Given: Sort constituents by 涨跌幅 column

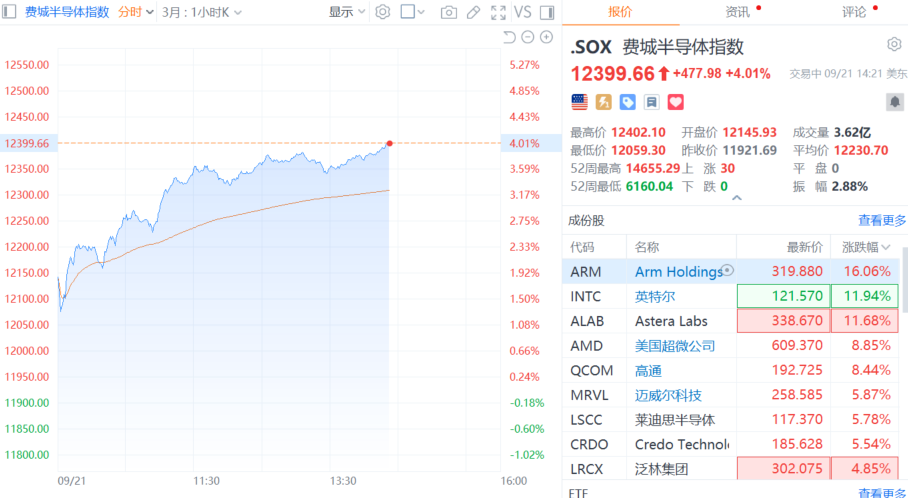Looking at the screenshot, I should tap(866, 247).
